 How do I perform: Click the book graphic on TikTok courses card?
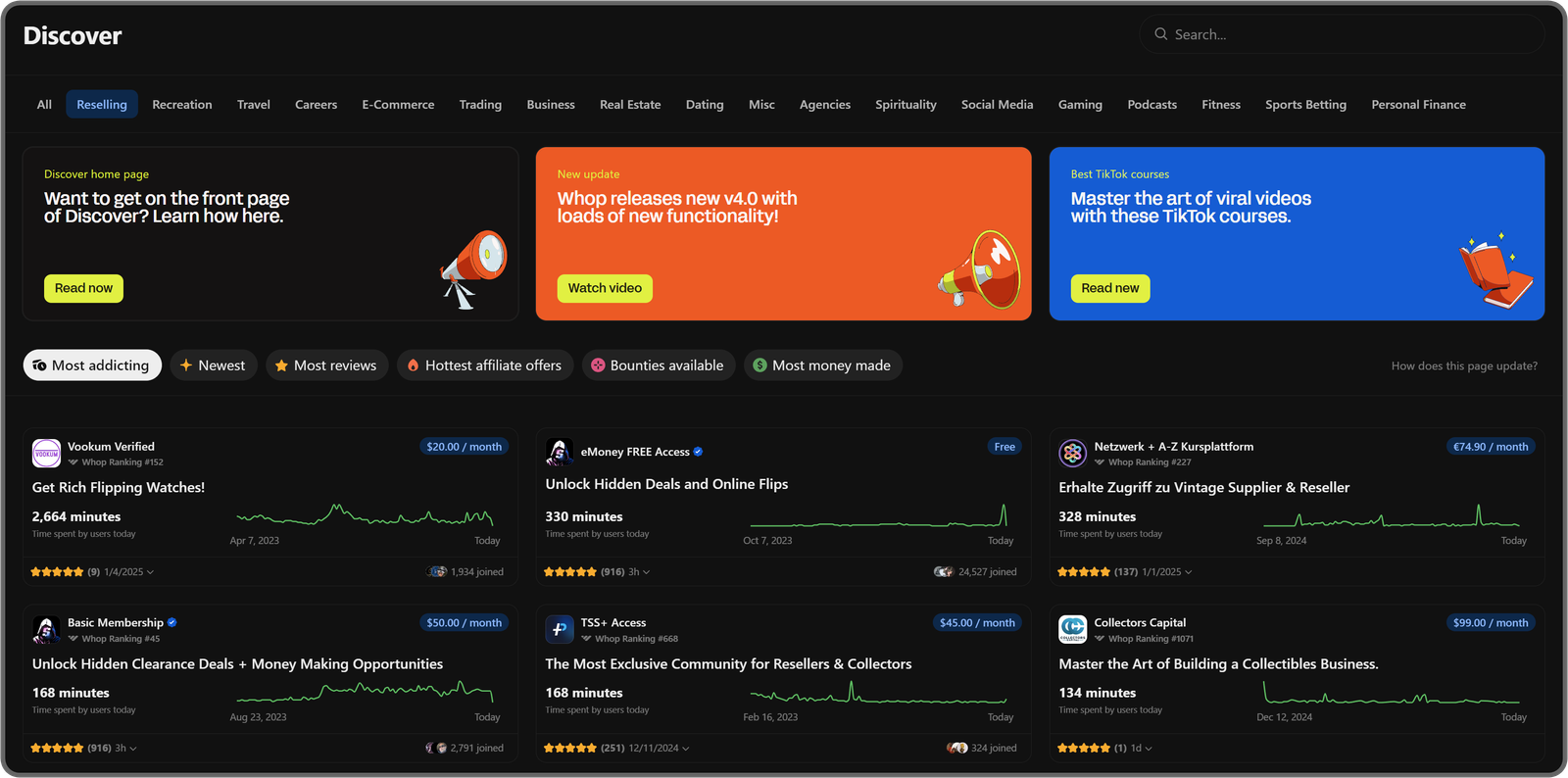click(1495, 271)
